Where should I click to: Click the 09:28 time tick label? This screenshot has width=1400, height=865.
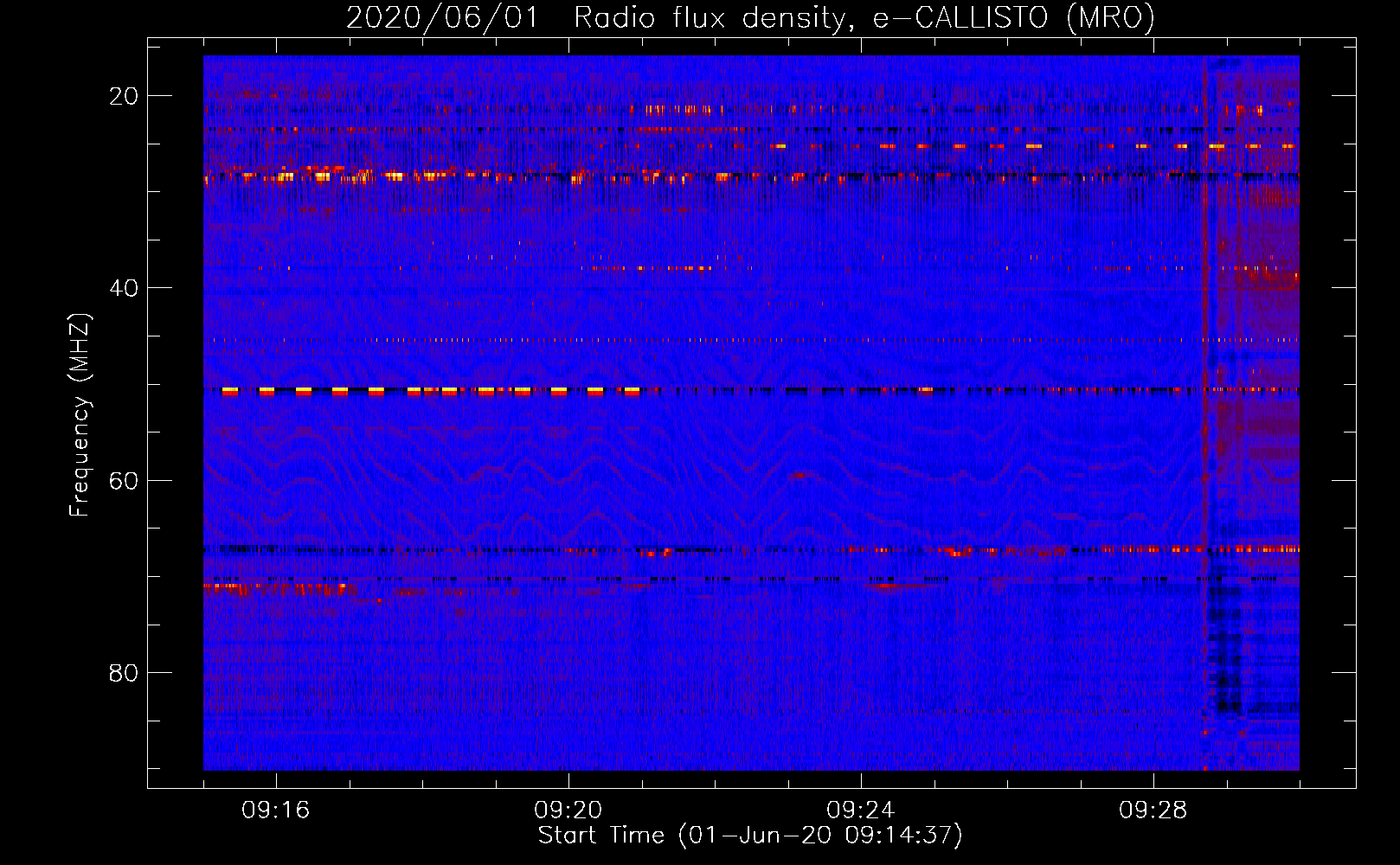coord(1153,811)
